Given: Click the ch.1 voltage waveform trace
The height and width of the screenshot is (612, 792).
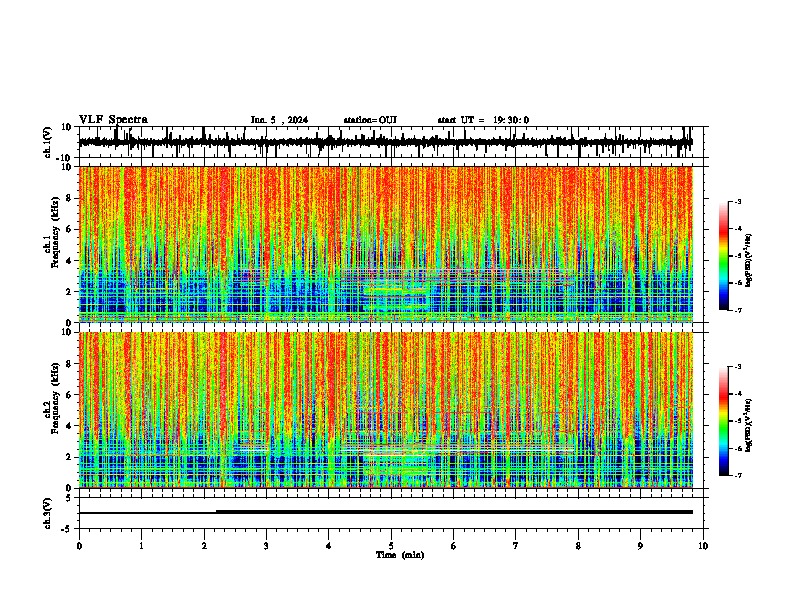Looking at the screenshot, I should (x=385, y=142).
